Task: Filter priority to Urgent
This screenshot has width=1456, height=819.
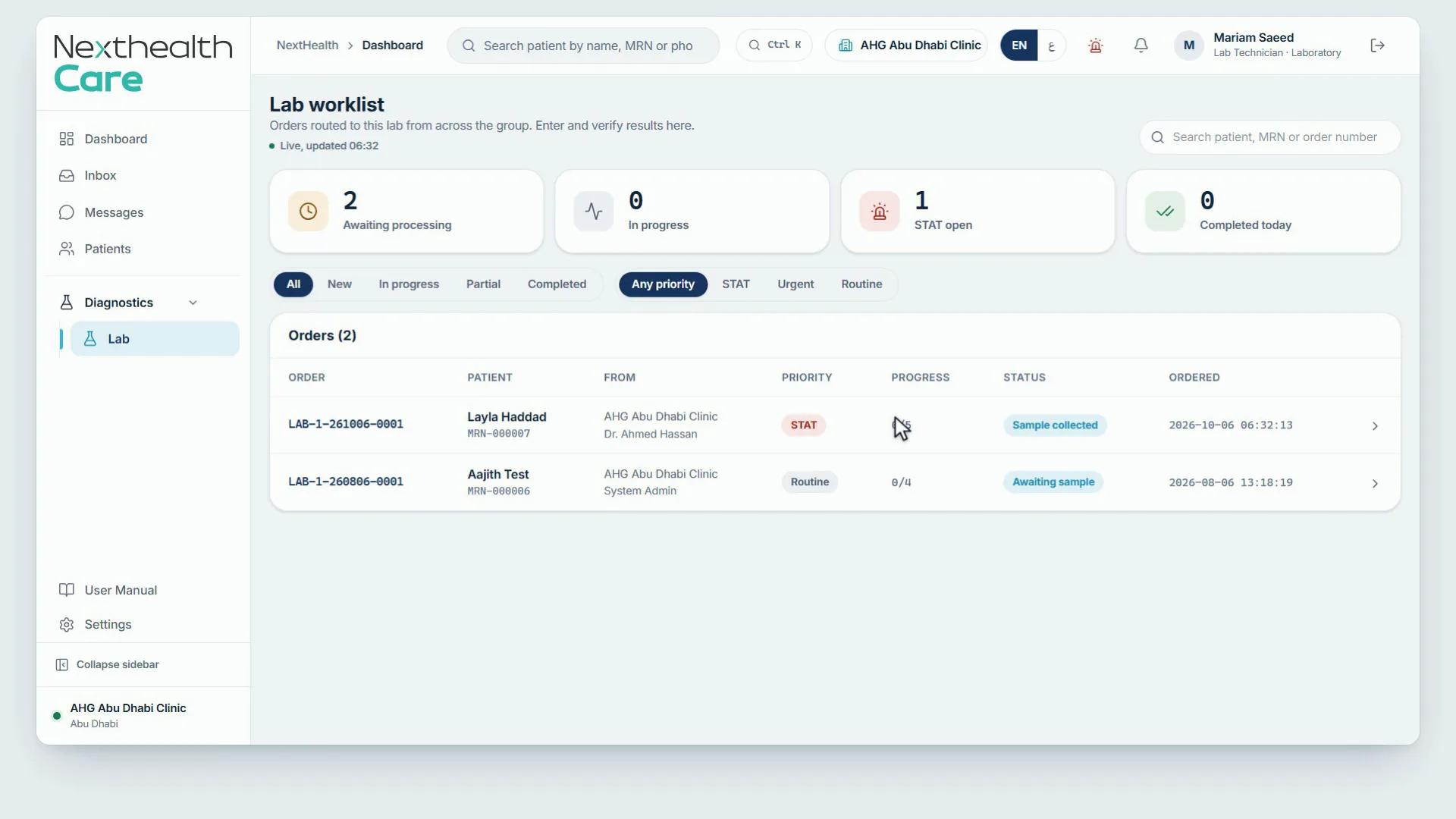Action: click(795, 284)
